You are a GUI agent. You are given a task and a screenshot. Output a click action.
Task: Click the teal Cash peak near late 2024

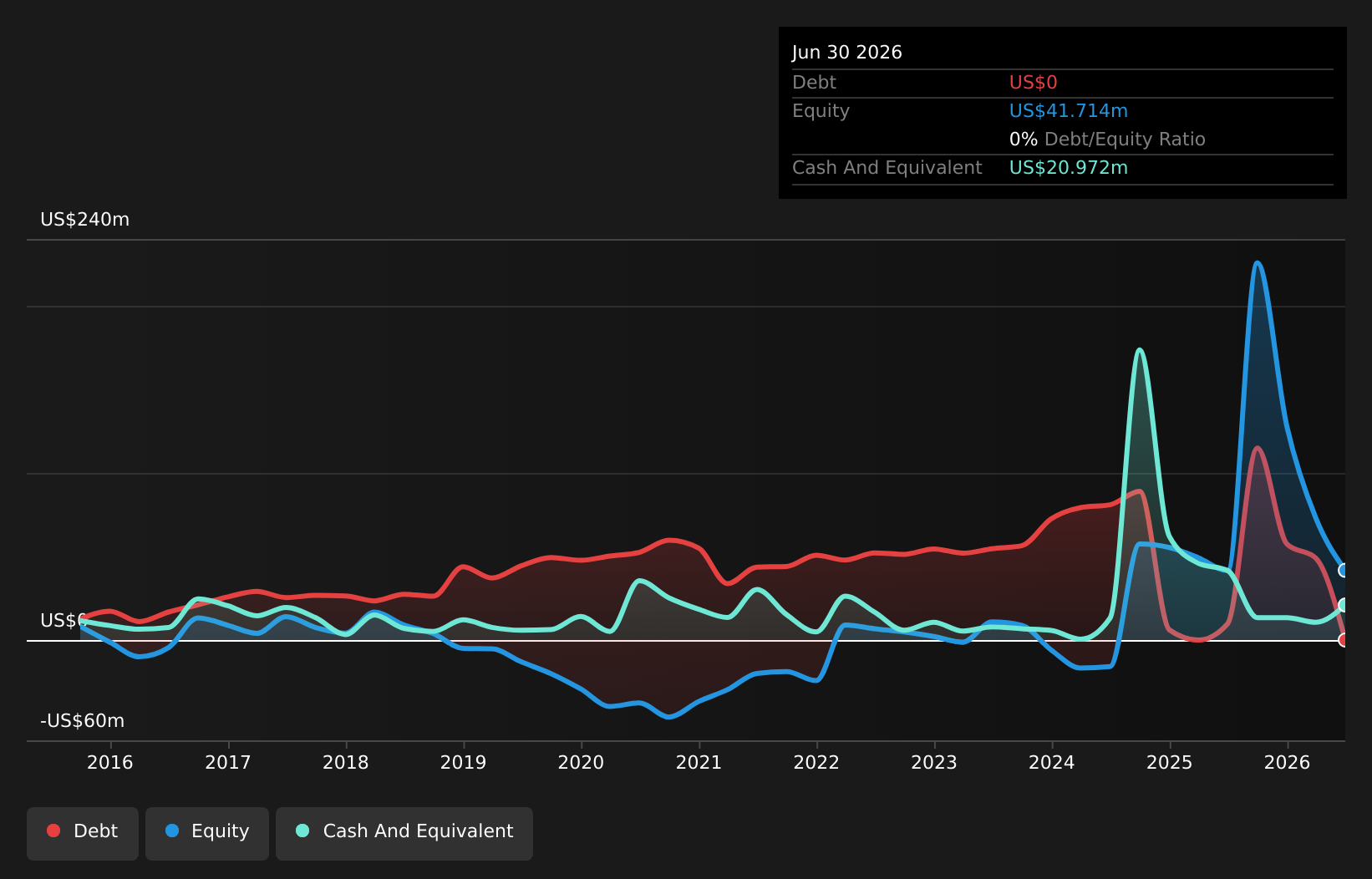[x=1139, y=350]
